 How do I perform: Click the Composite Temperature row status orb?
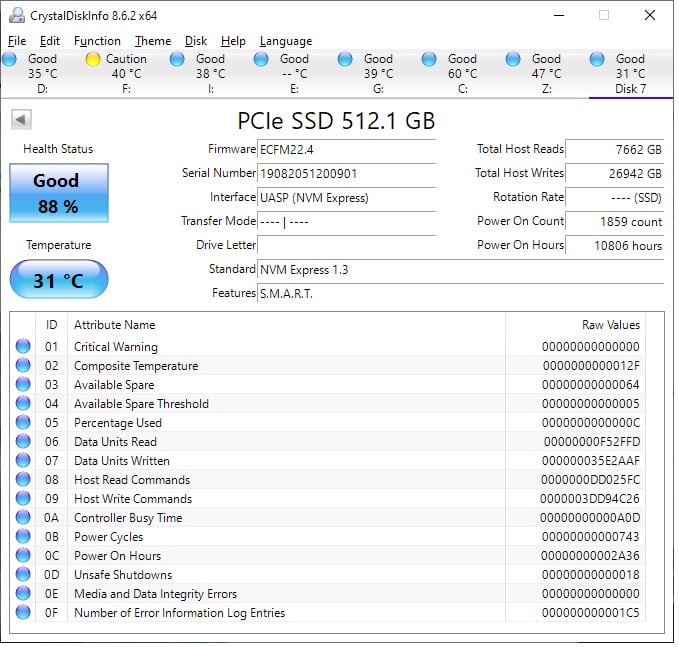pos(23,366)
